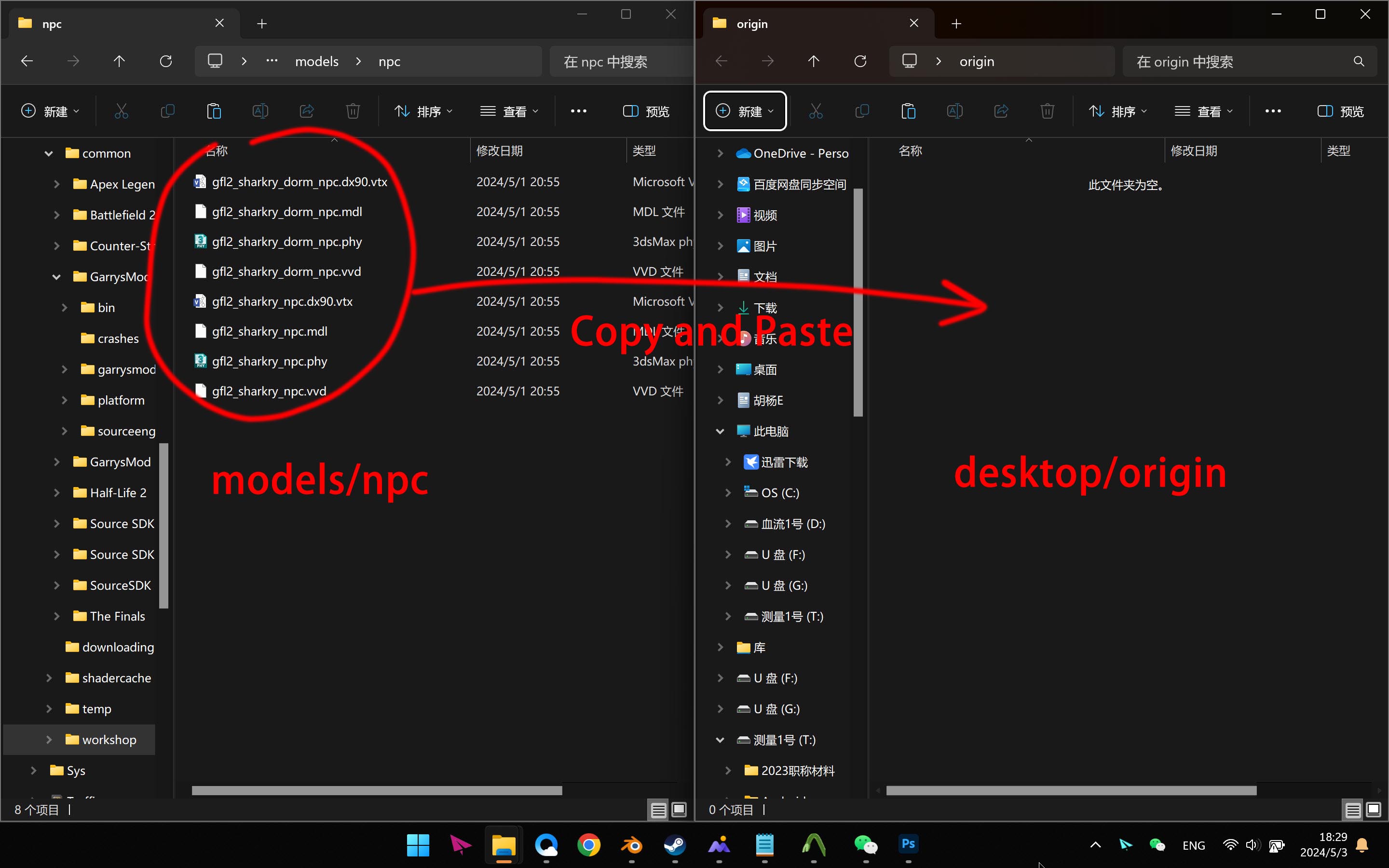Open Blender from the taskbar
The image size is (1389, 868).
click(x=631, y=844)
